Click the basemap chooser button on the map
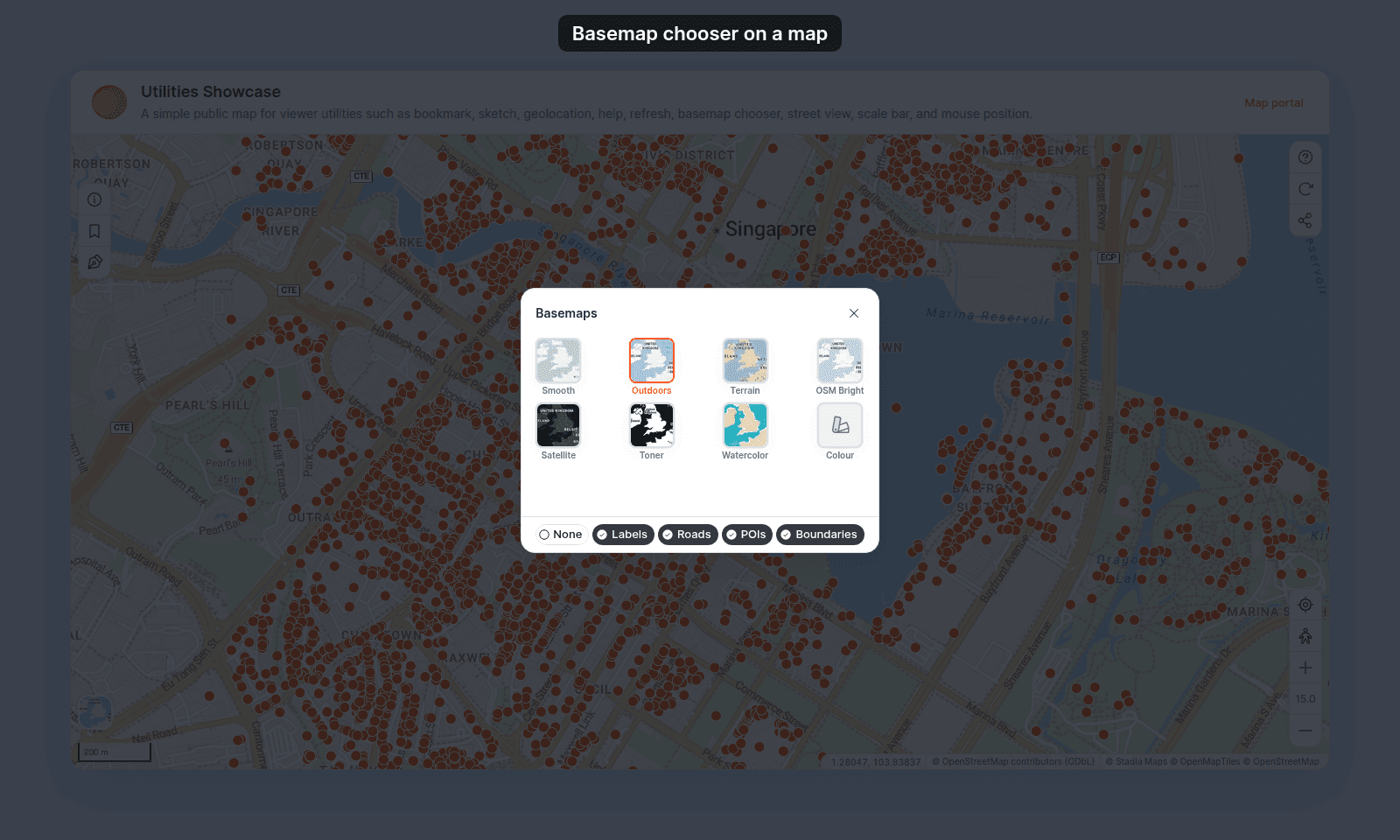 (x=94, y=712)
